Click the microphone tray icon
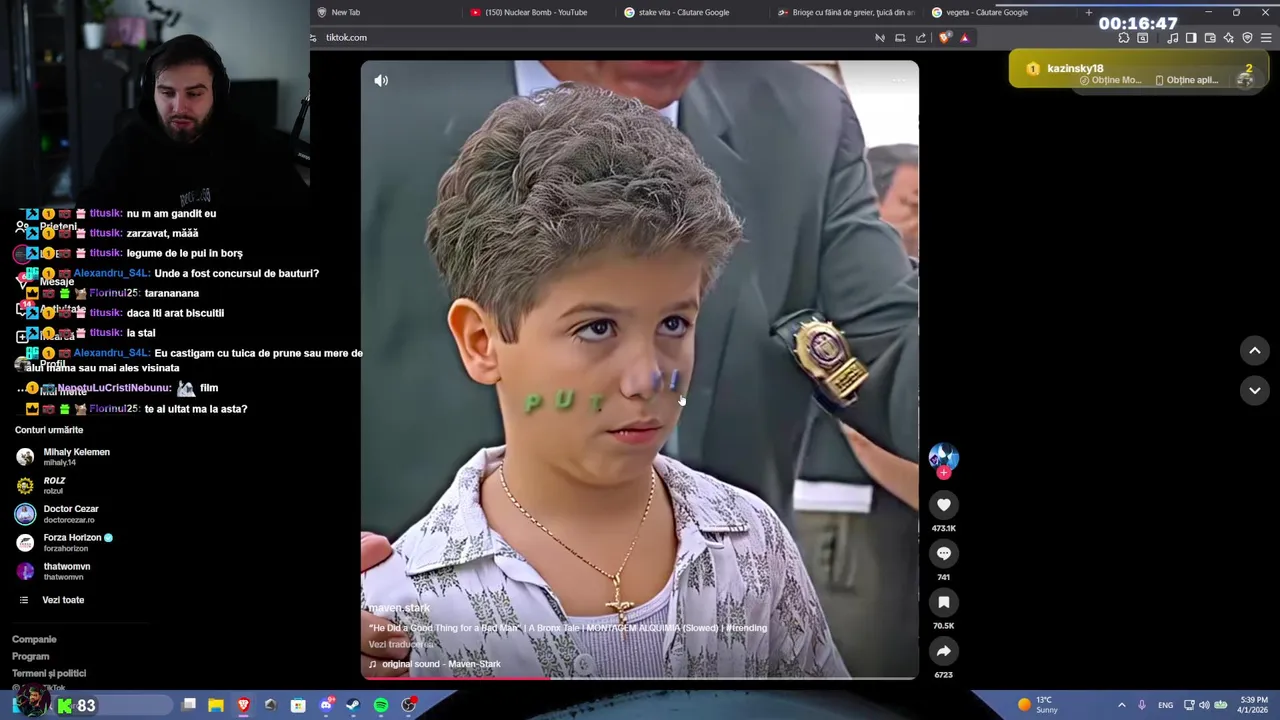 [x=1142, y=705]
